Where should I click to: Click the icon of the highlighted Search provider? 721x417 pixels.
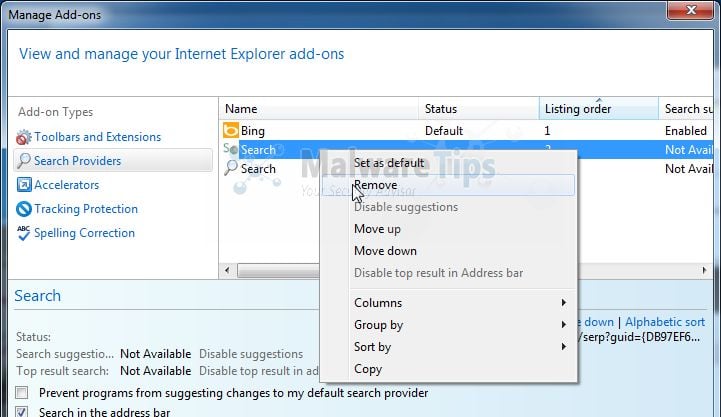click(231, 149)
